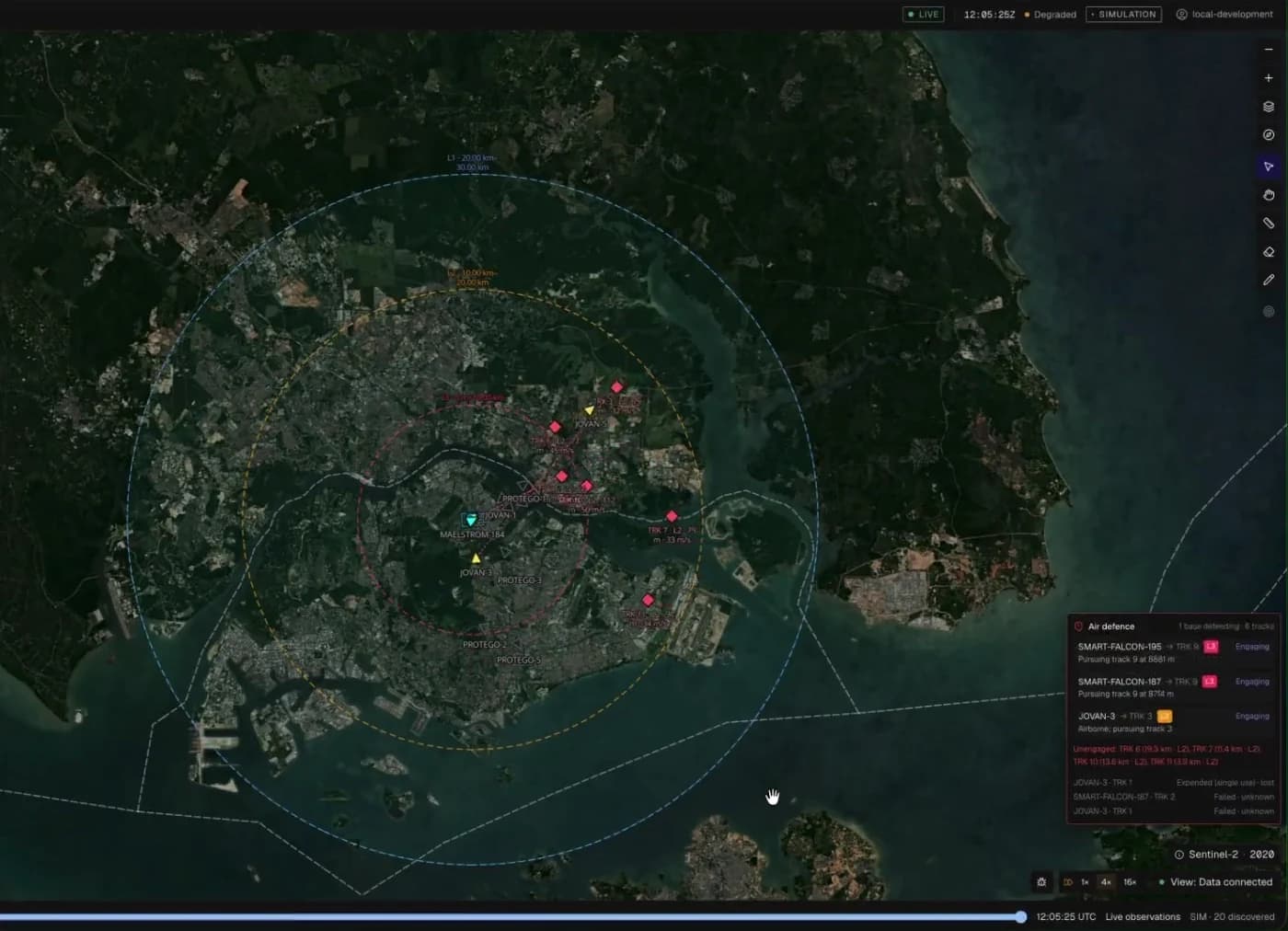This screenshot has width=1288, height=931.
Task: Click the Air defence shield icon
Action: click(1078, 626)
